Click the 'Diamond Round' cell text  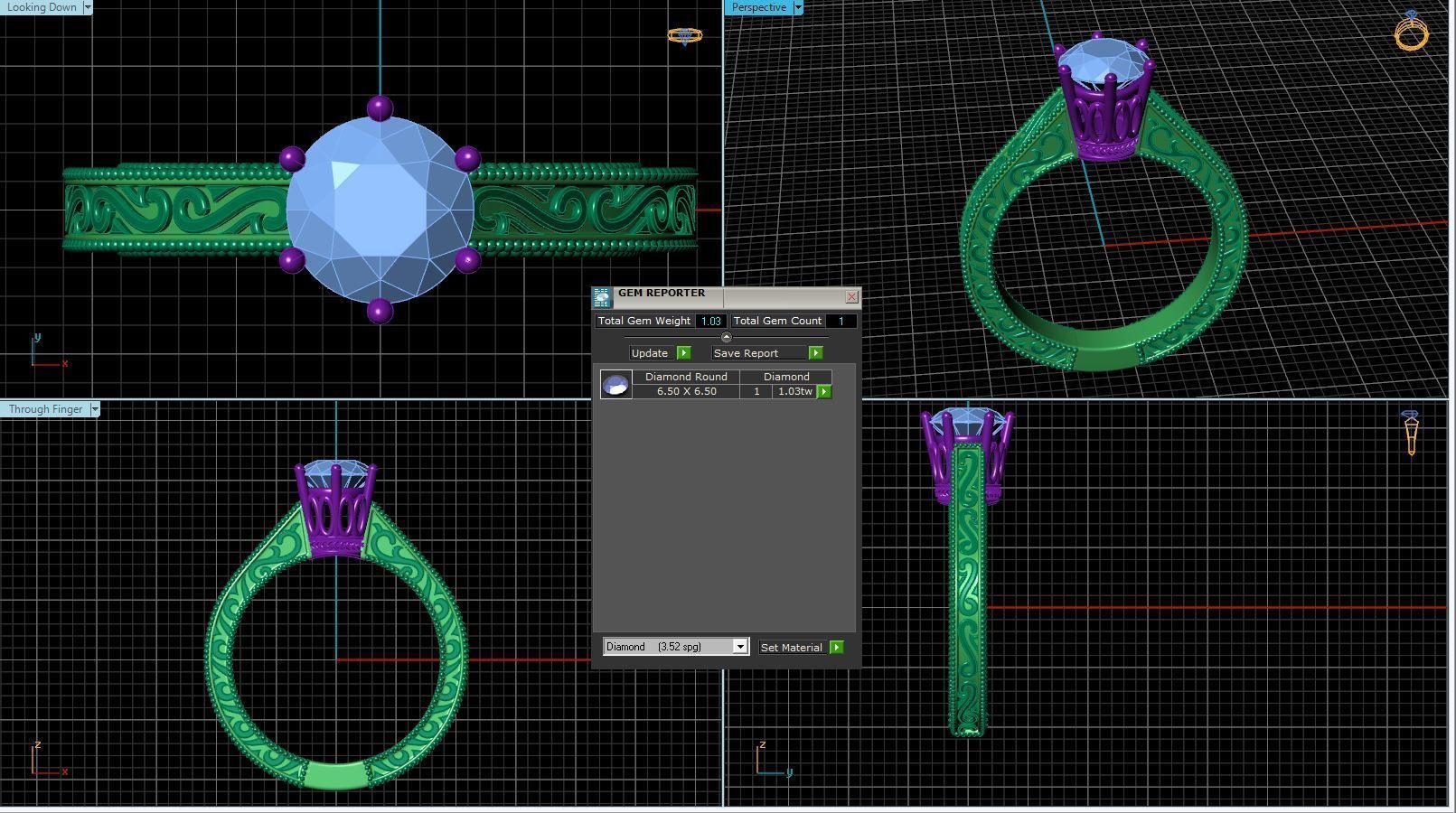[686, 377]
